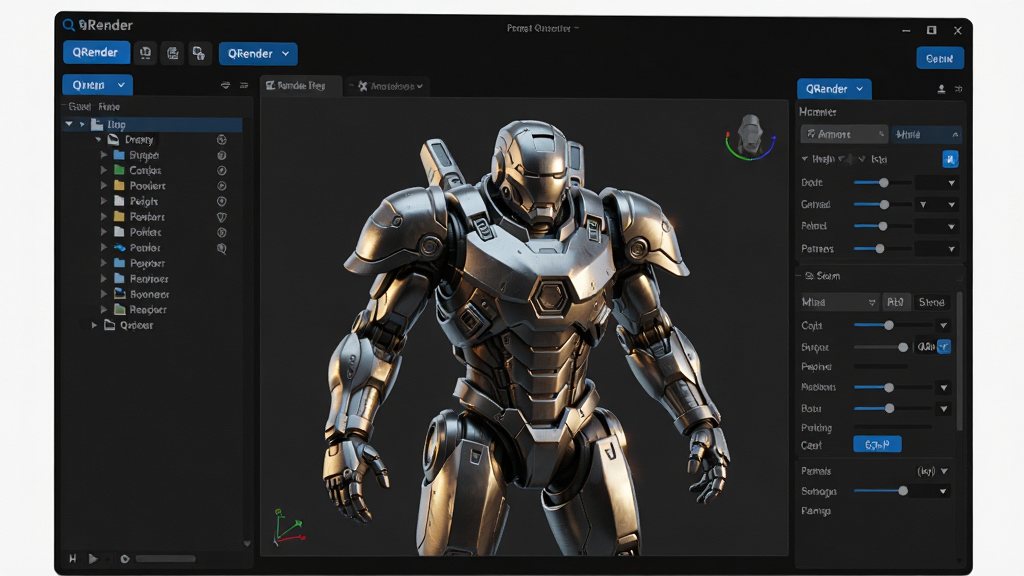Click the stacked-layers icon in the left panel header
This screenshot has width=1024, height=576.
pyautogui.click(x=225, y=86)
